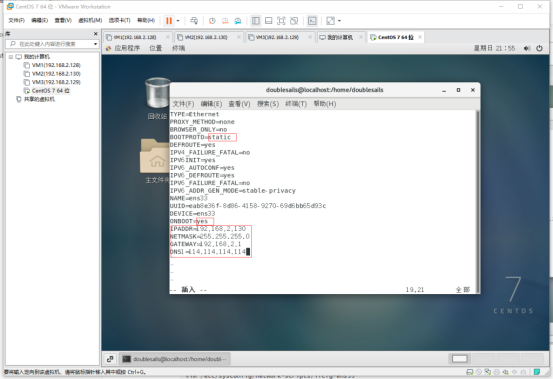Click the terminal vertical scrollbar
Screen dimensions: 553x379
(478, 202)
